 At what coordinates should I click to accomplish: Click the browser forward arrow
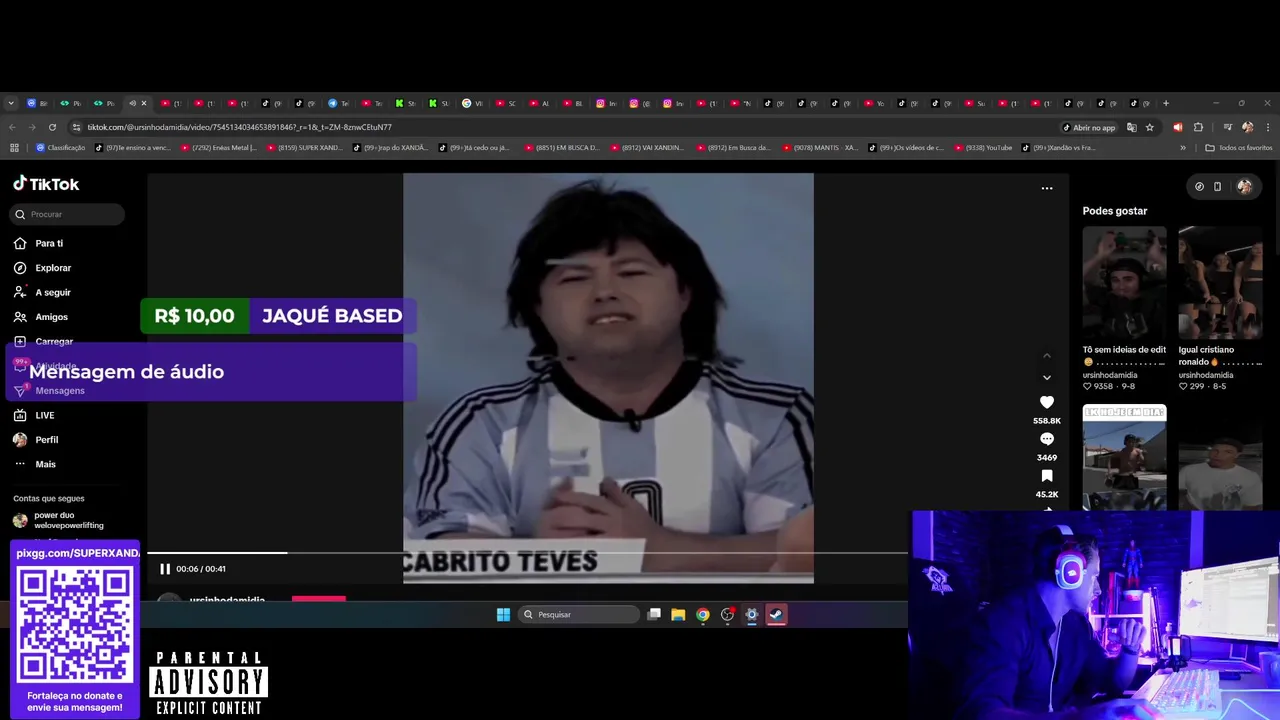(32, 127)
